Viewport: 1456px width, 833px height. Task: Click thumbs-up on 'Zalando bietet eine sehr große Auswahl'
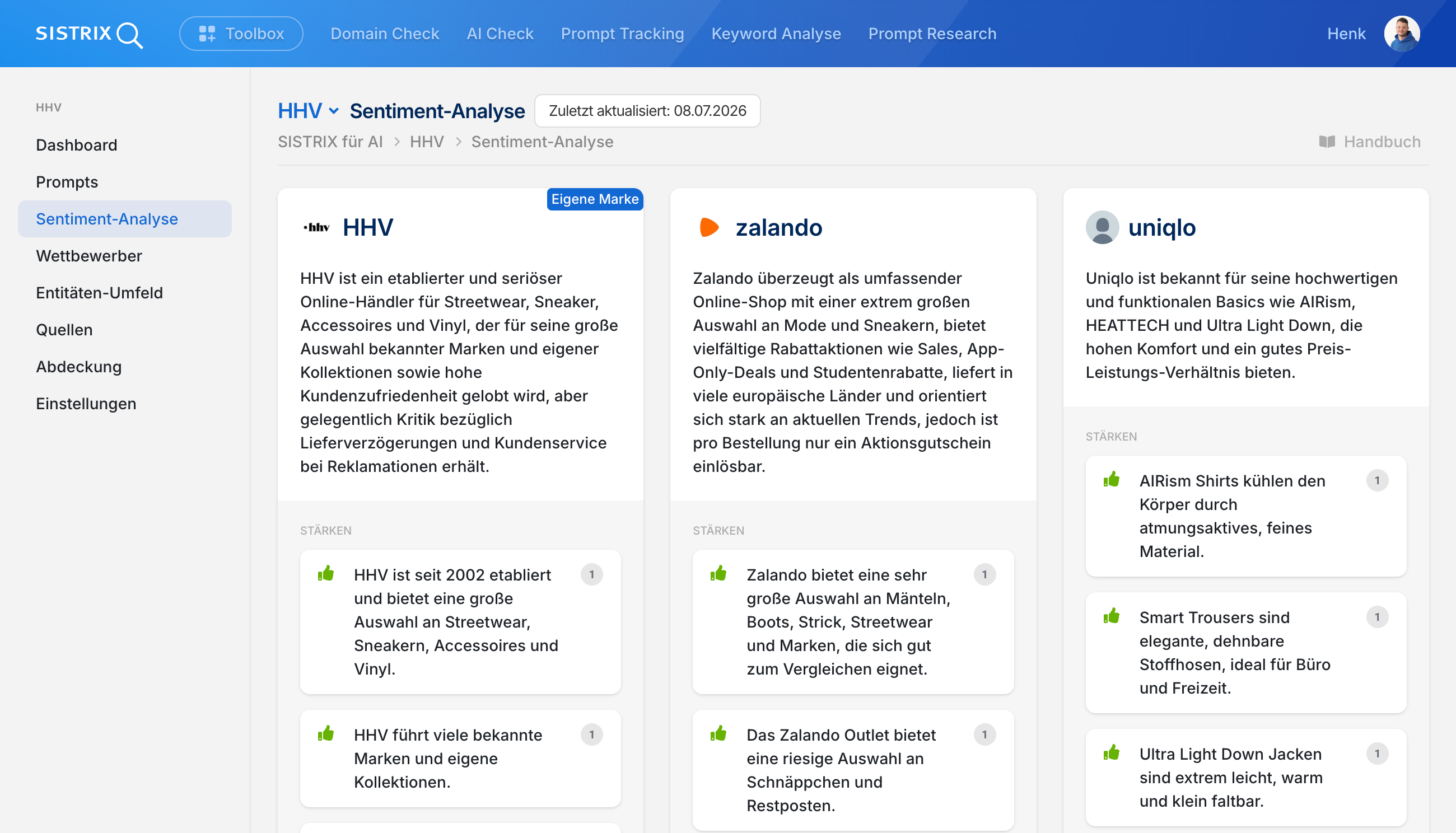pyautogui.click(x=719, y=574)
